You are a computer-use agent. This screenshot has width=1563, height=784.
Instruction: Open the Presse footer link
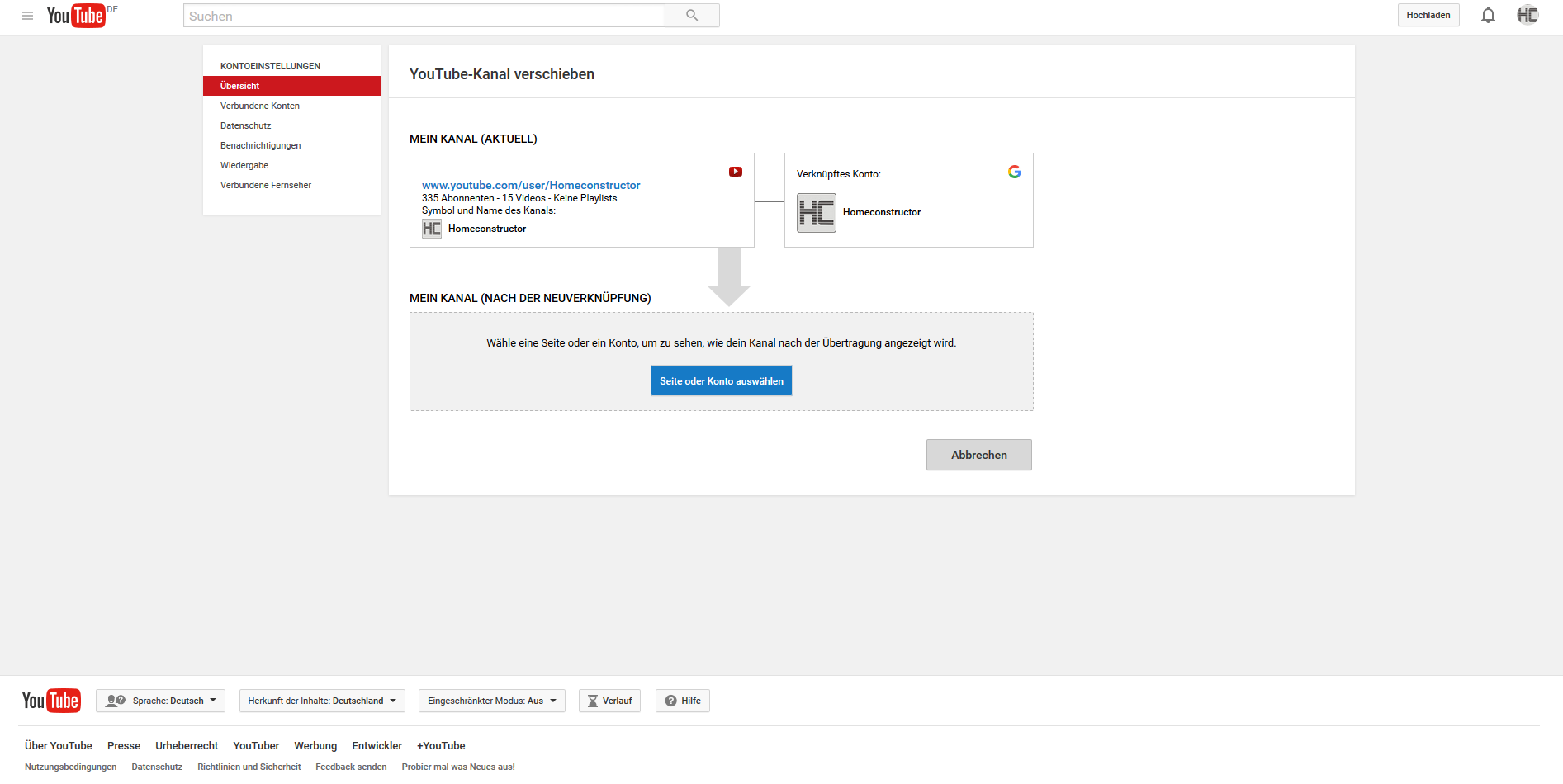click(124, 745)
